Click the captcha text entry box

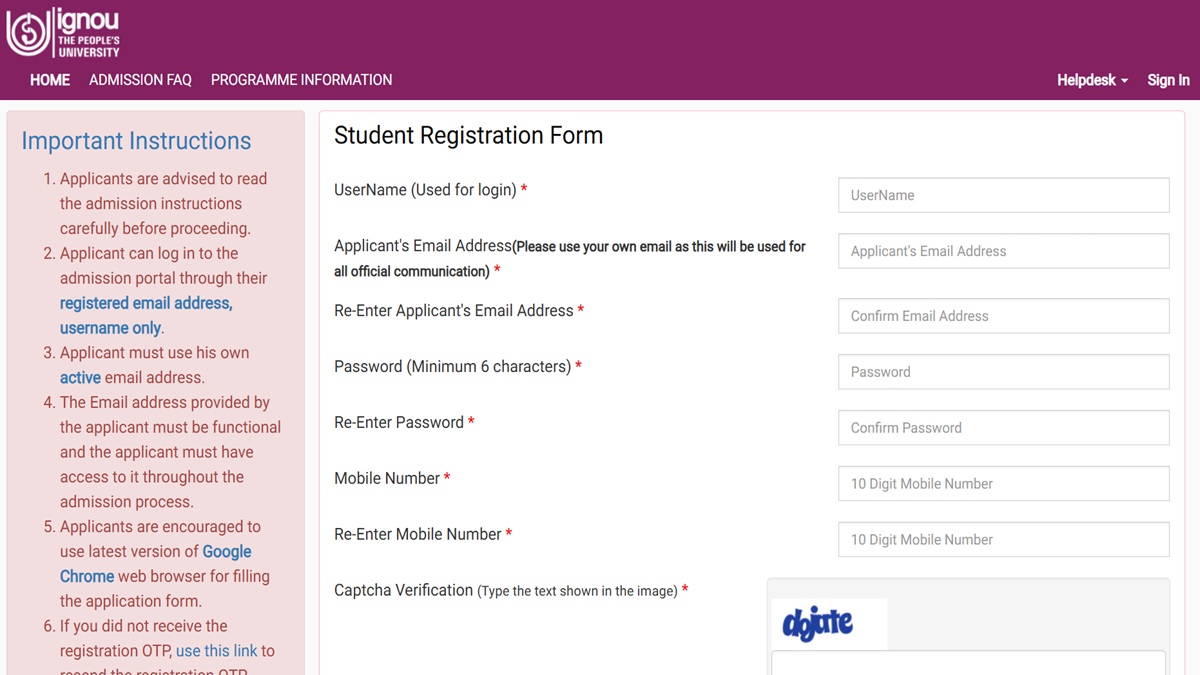968,666
